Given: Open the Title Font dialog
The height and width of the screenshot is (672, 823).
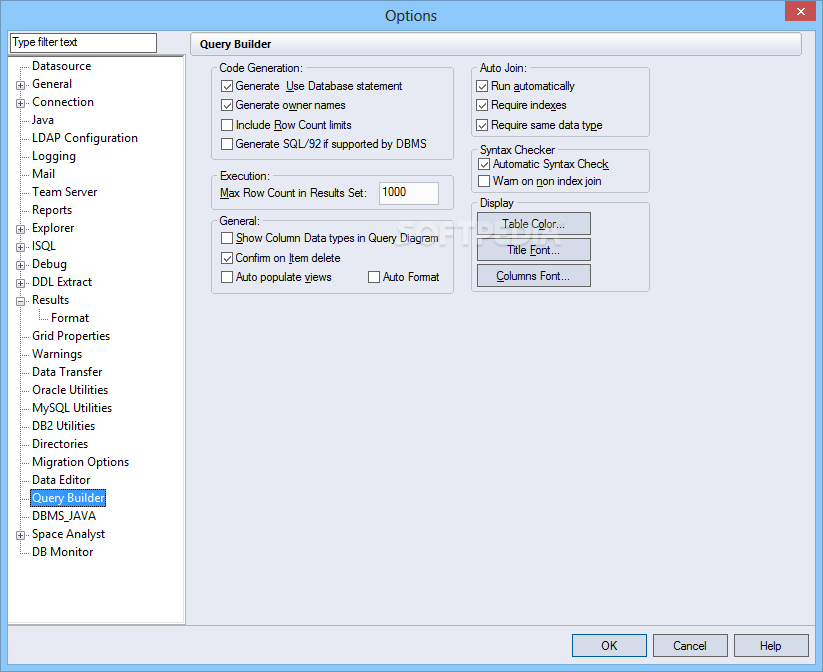Looking at the screenshot, I should tap(534, 250).
